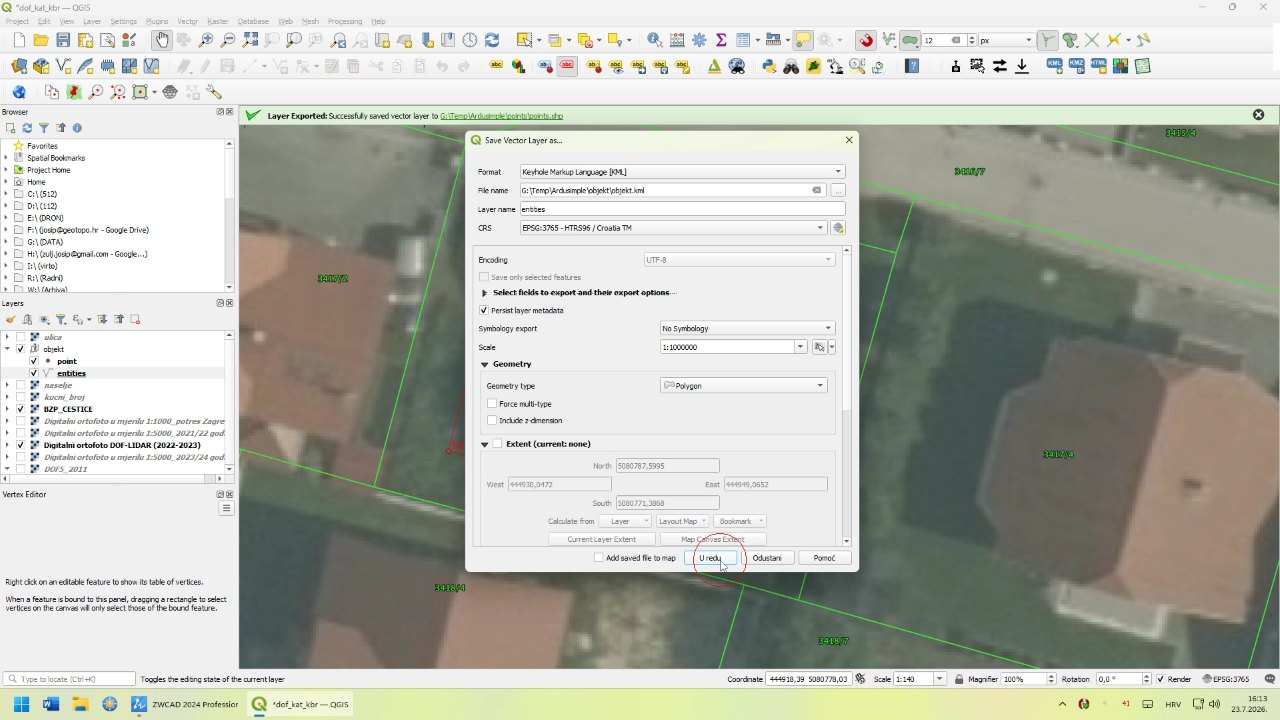
Task: Click the Save Project floppy icon
Action: (x=63, y=40)
